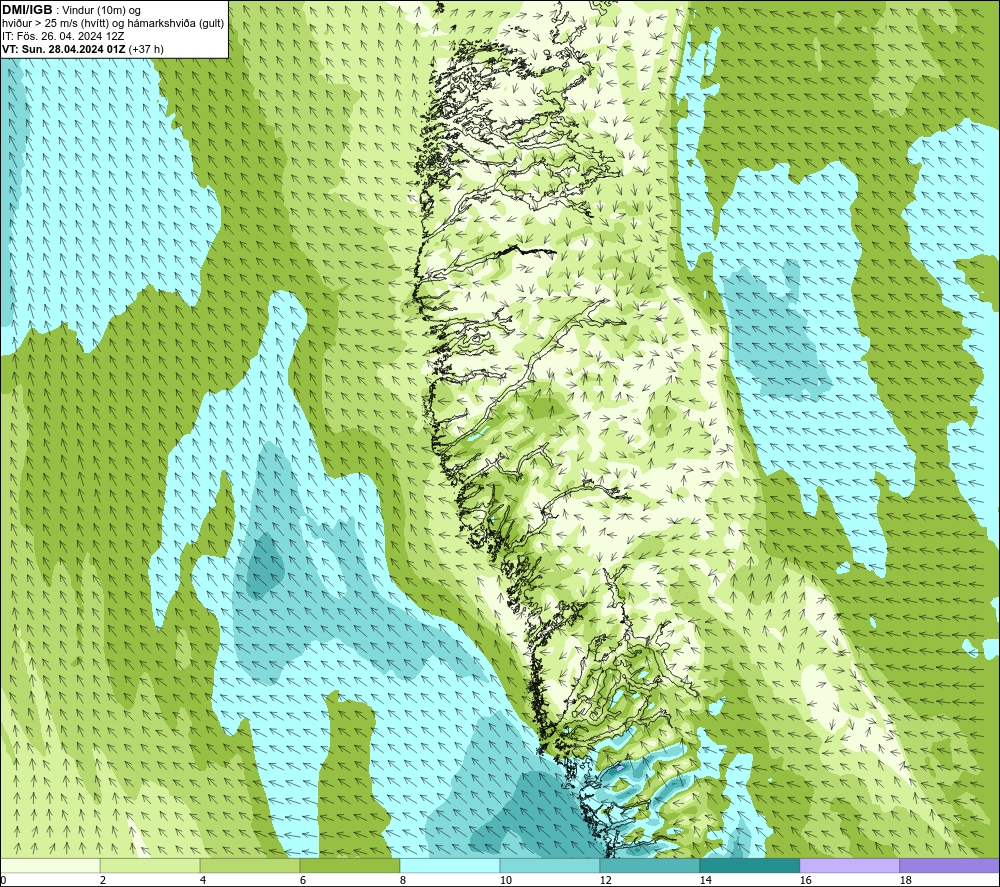
Task: Click the legend scale label '6'
Action: coord(303,880)
